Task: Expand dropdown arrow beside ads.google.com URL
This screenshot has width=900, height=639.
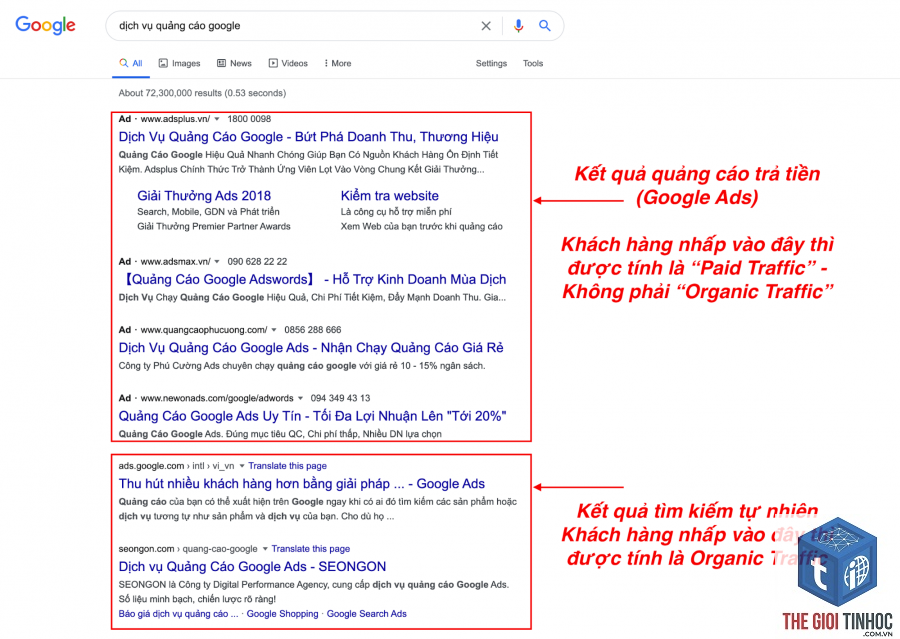Action: click(242, 466)
